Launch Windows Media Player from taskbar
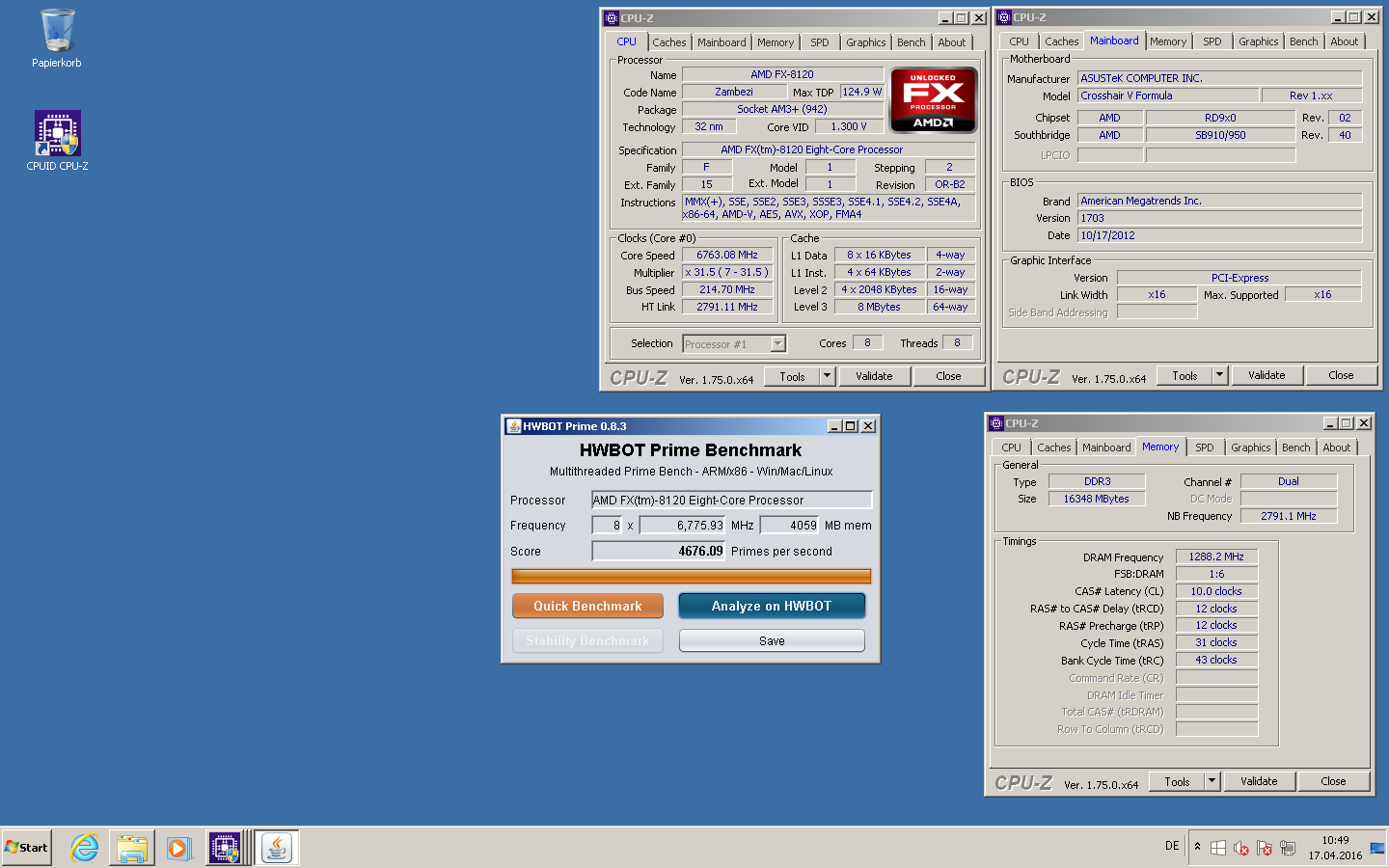Viewport: 1389px width, 868px height. pyautogui.click(x=178, y=848)
